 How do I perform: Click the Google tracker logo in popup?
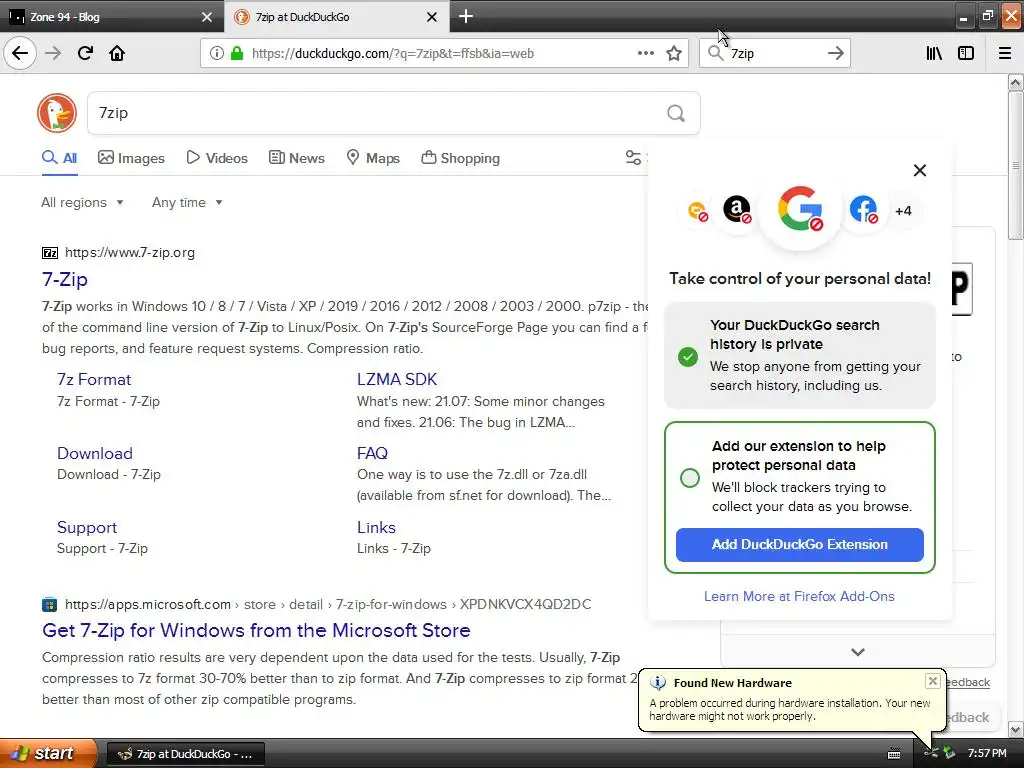(800, 209)
